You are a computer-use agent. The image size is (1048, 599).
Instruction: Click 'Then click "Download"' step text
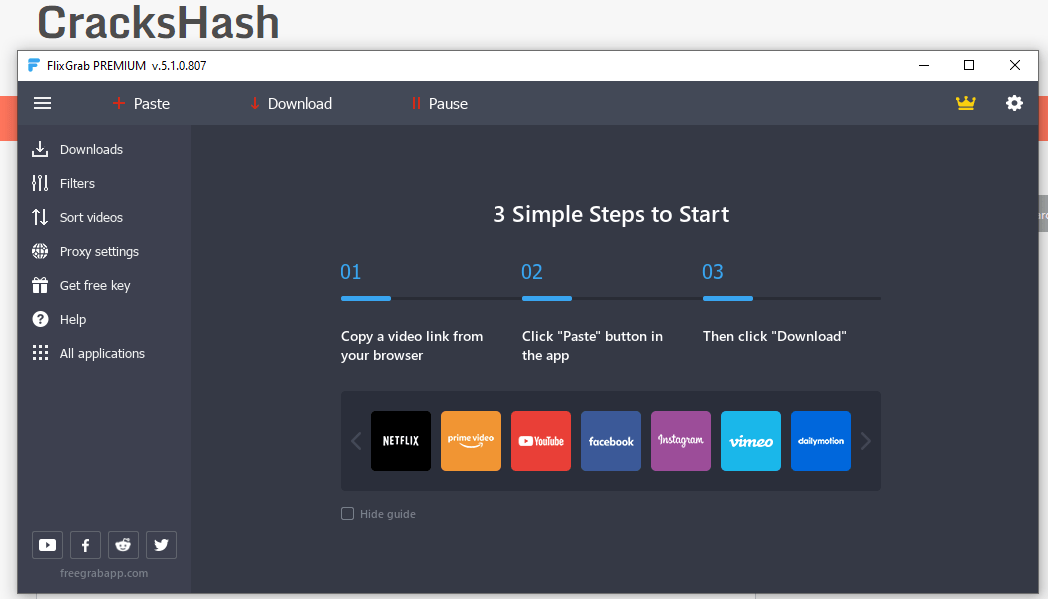[x=775, y=336]
